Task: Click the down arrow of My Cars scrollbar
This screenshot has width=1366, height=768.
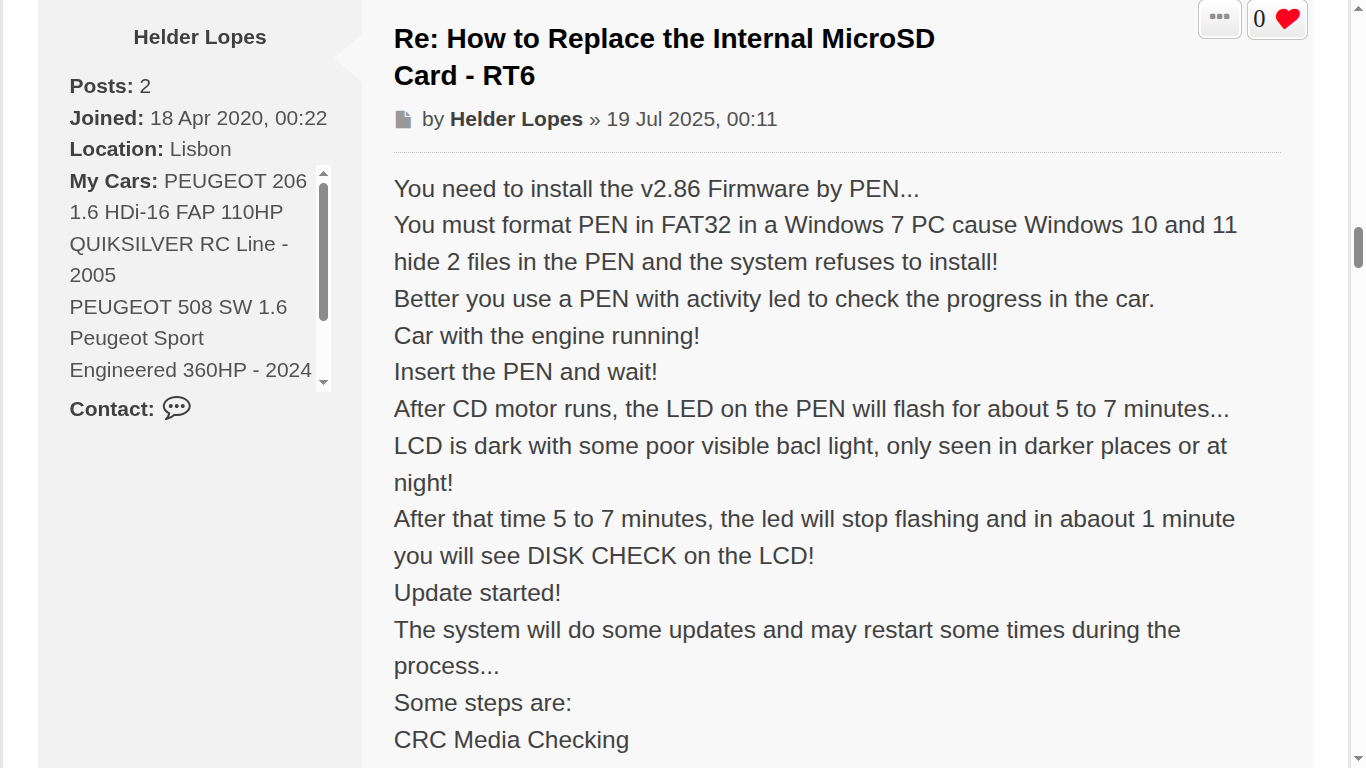Action: (x=323, y=382)
